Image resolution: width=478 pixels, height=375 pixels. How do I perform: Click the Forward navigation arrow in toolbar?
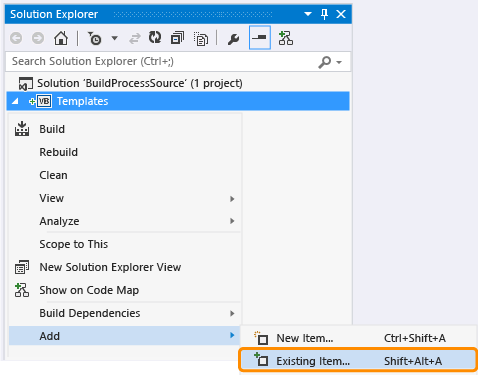point(38,38)
